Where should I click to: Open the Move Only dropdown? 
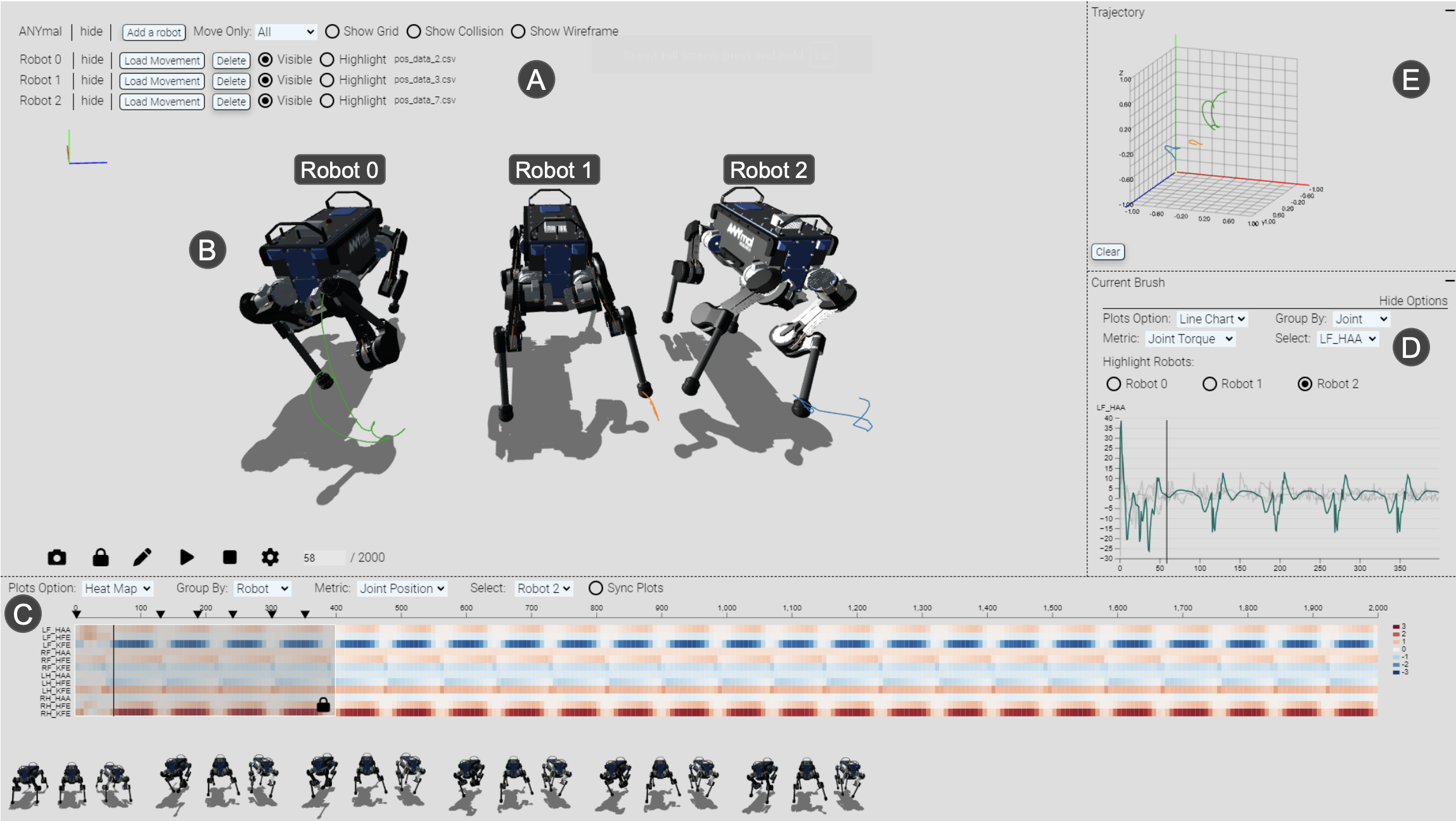coord(286,32)
